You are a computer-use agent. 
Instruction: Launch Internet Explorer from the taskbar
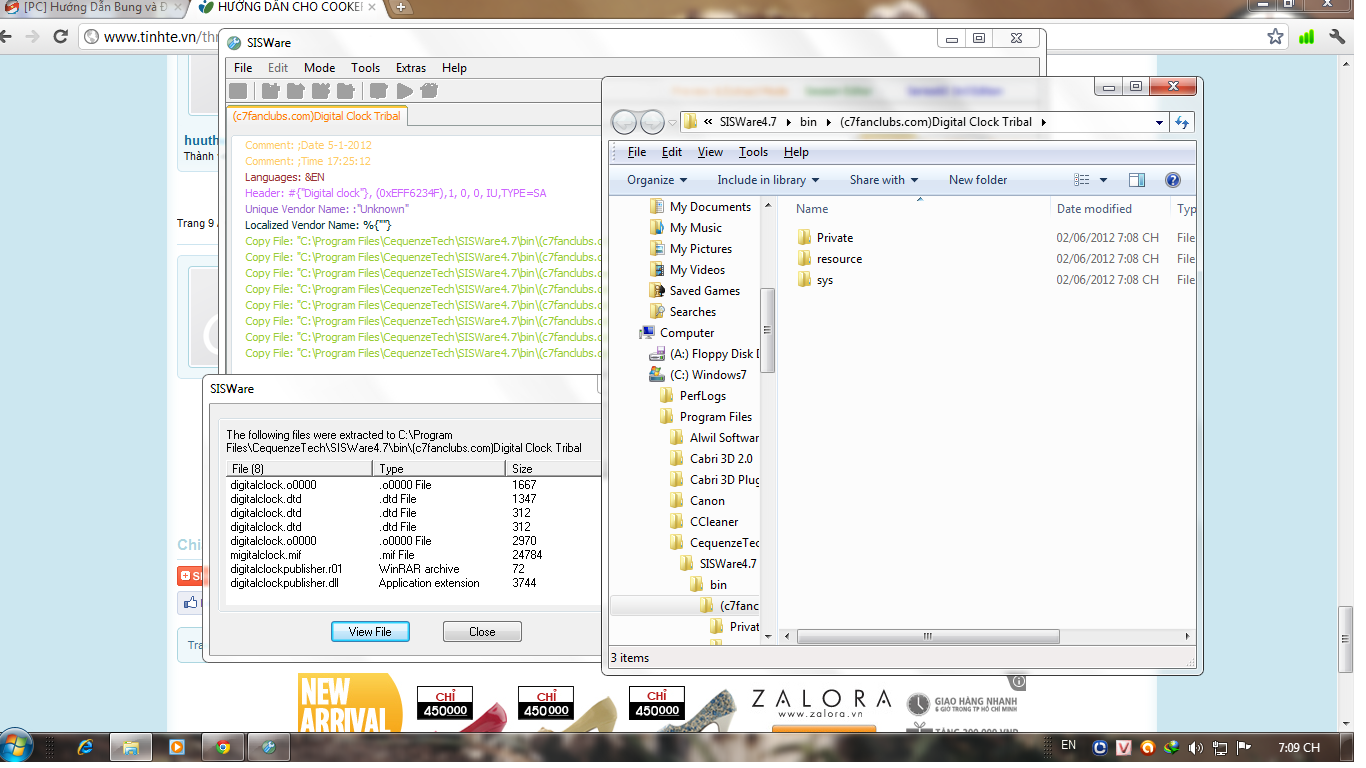[84, 747]
